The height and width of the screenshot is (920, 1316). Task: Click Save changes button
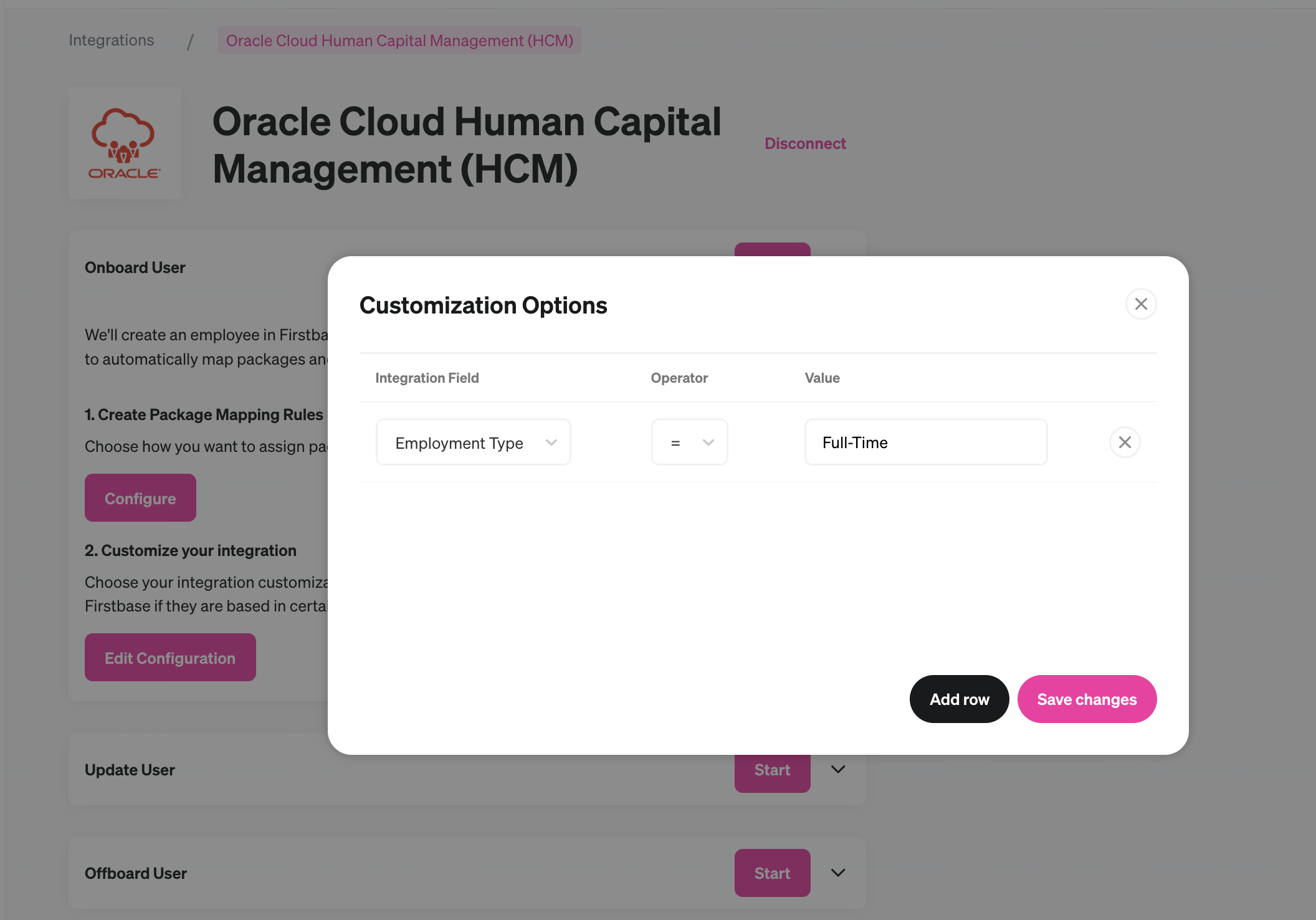pos(1087,699)
